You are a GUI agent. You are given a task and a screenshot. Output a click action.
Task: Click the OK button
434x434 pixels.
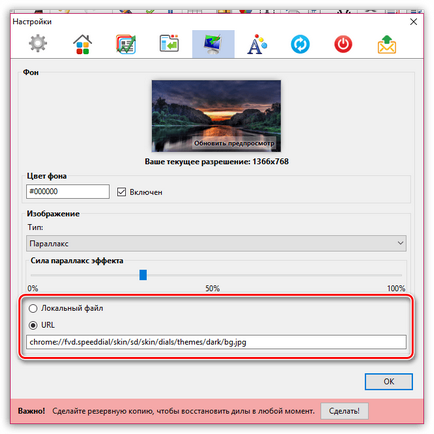389,381
